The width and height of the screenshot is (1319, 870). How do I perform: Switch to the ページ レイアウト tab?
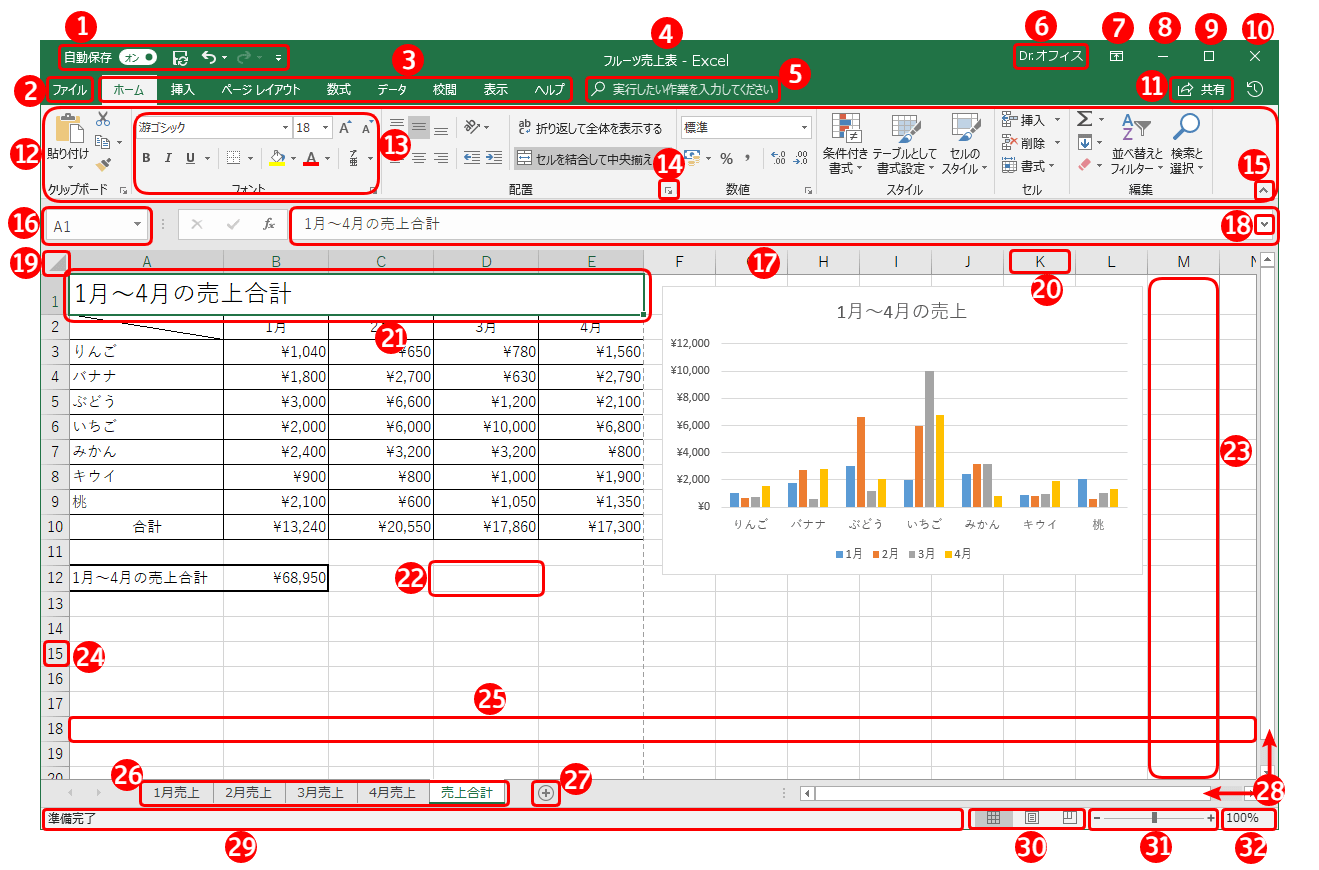point(260,89)
